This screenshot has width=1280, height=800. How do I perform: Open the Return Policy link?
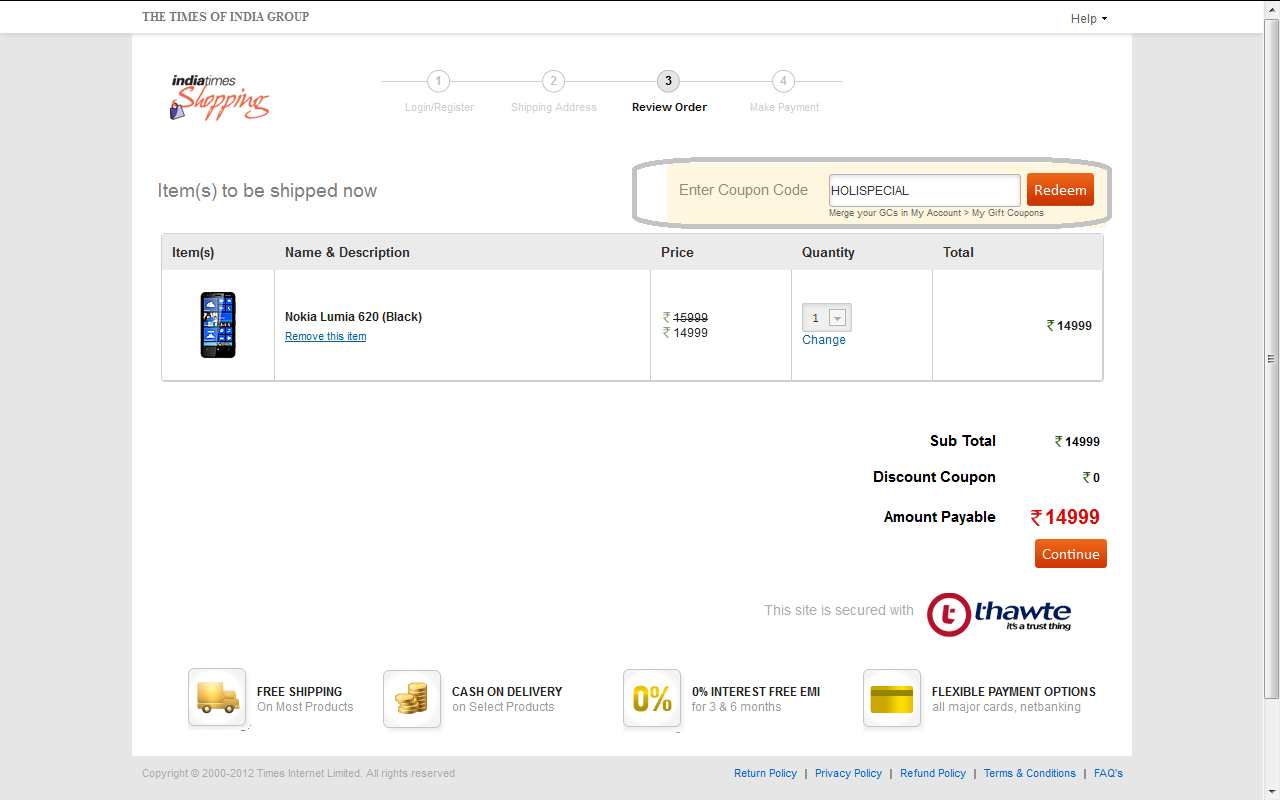click(x=765, y=773)
